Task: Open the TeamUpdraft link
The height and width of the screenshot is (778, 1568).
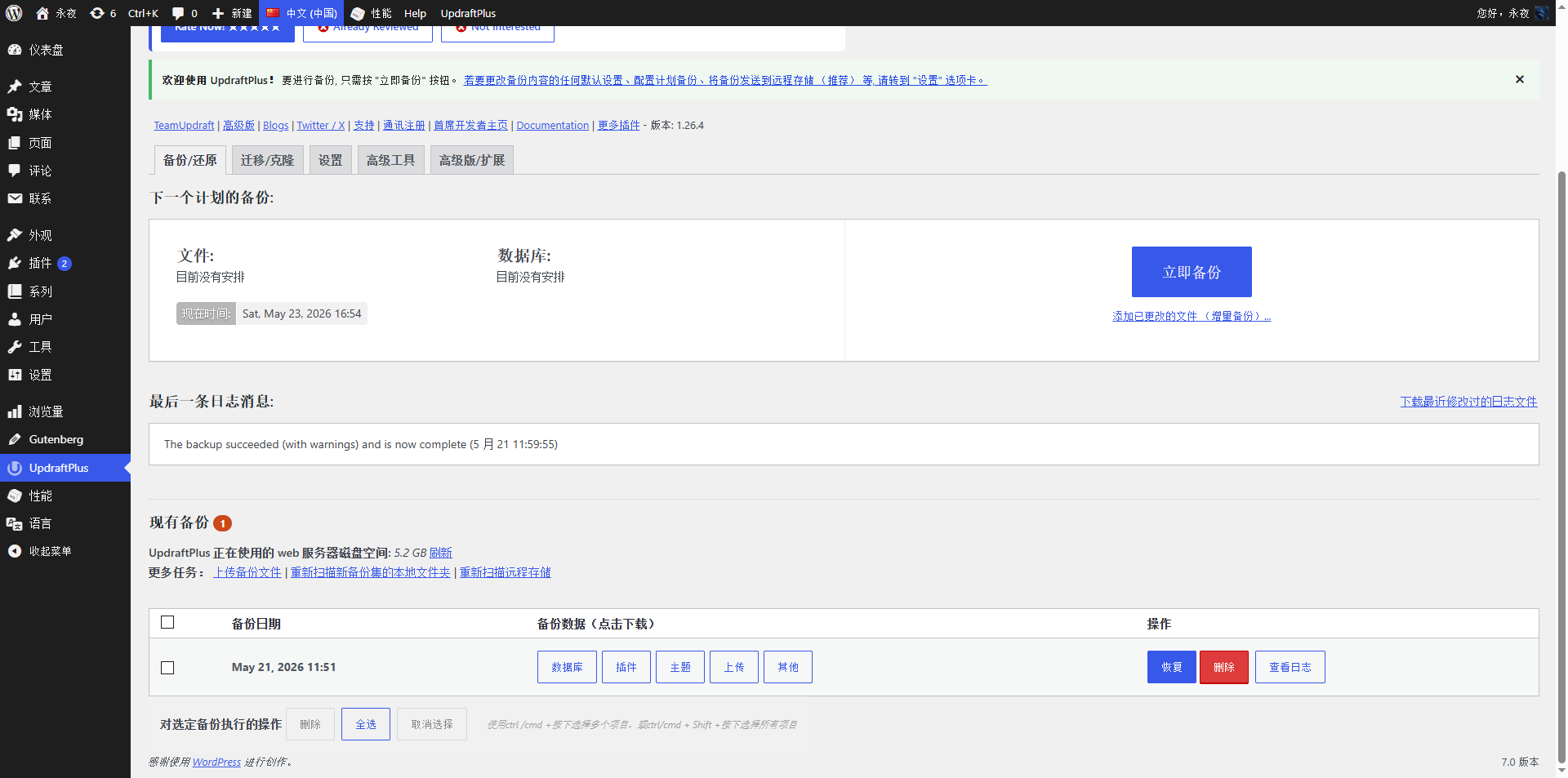Action: tap(185, 125)
